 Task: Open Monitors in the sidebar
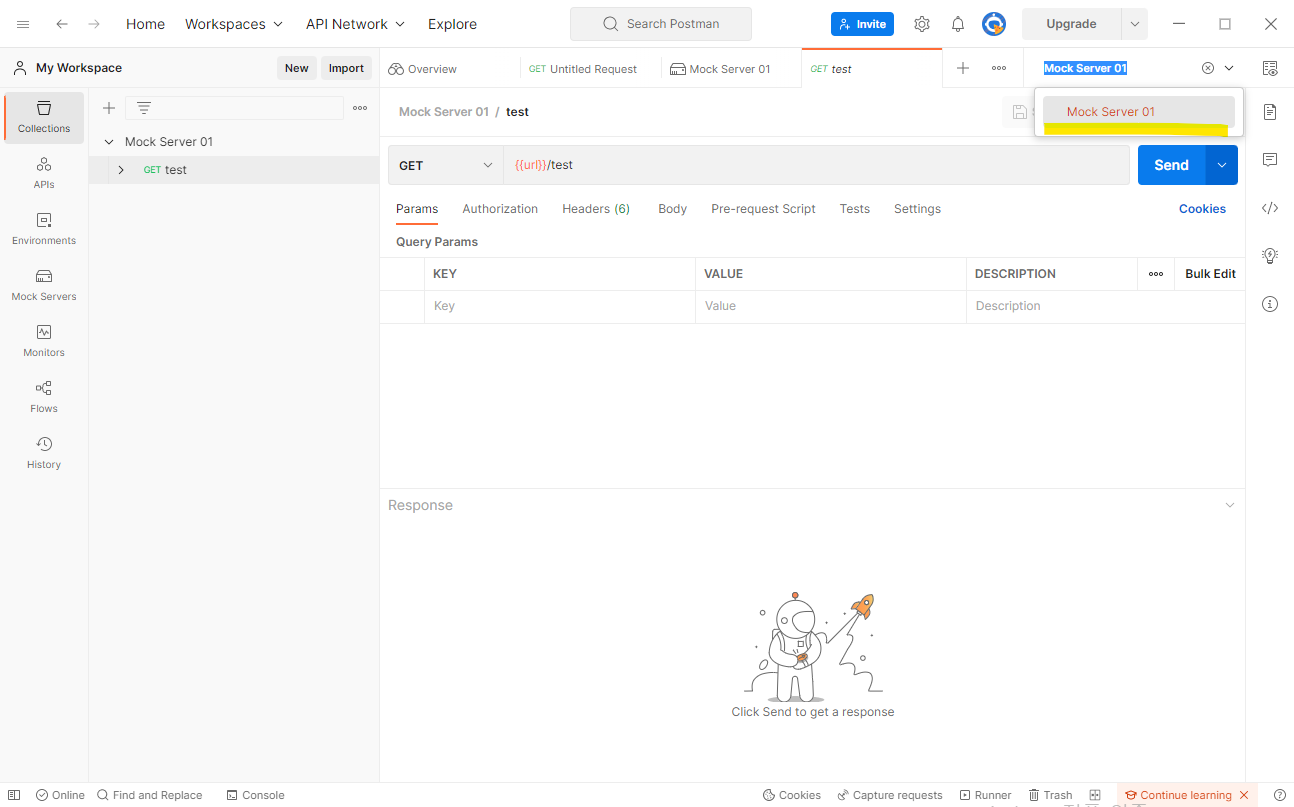point(44,341)
